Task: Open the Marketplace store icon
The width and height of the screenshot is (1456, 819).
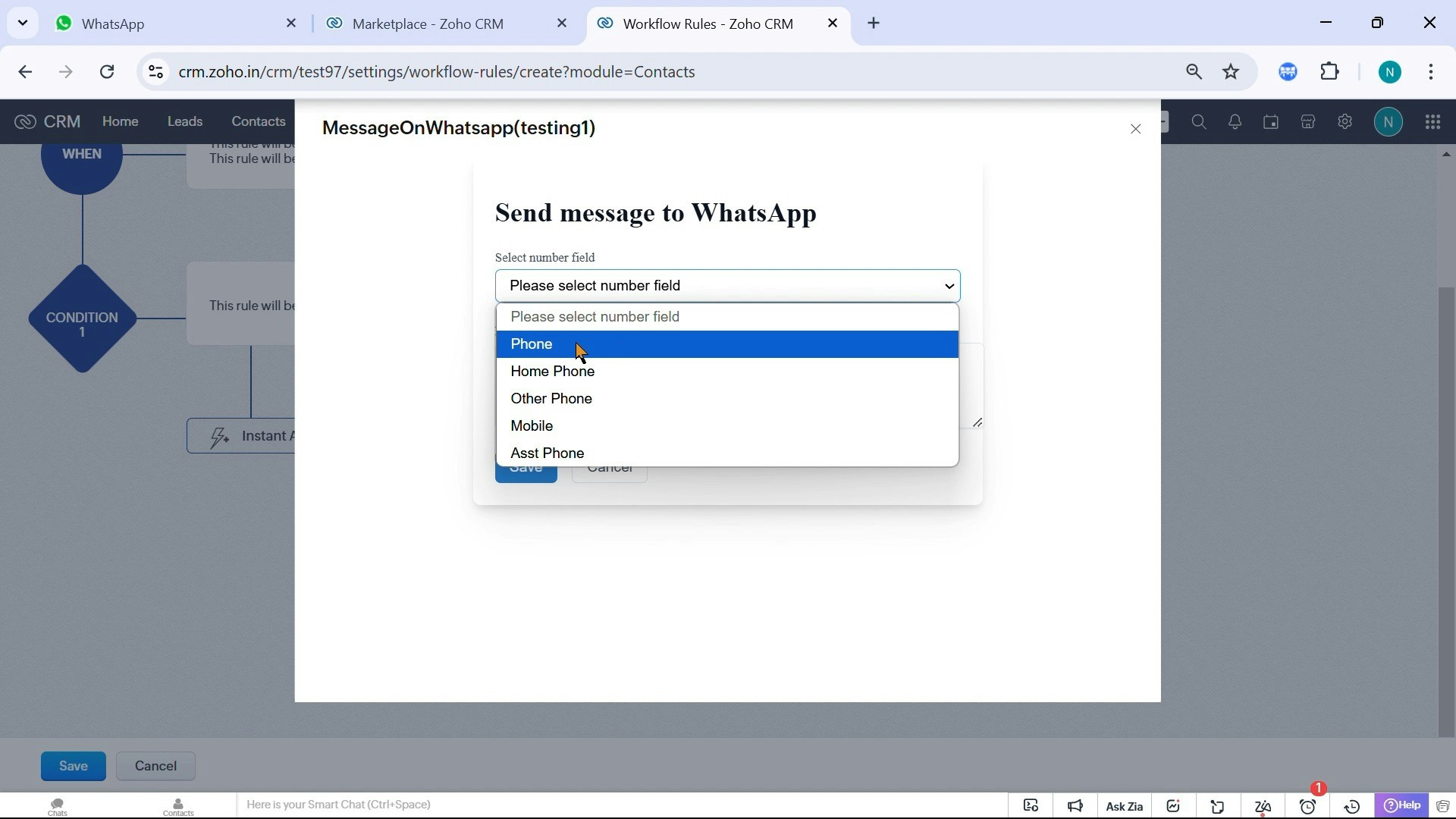Action: 1308,122
